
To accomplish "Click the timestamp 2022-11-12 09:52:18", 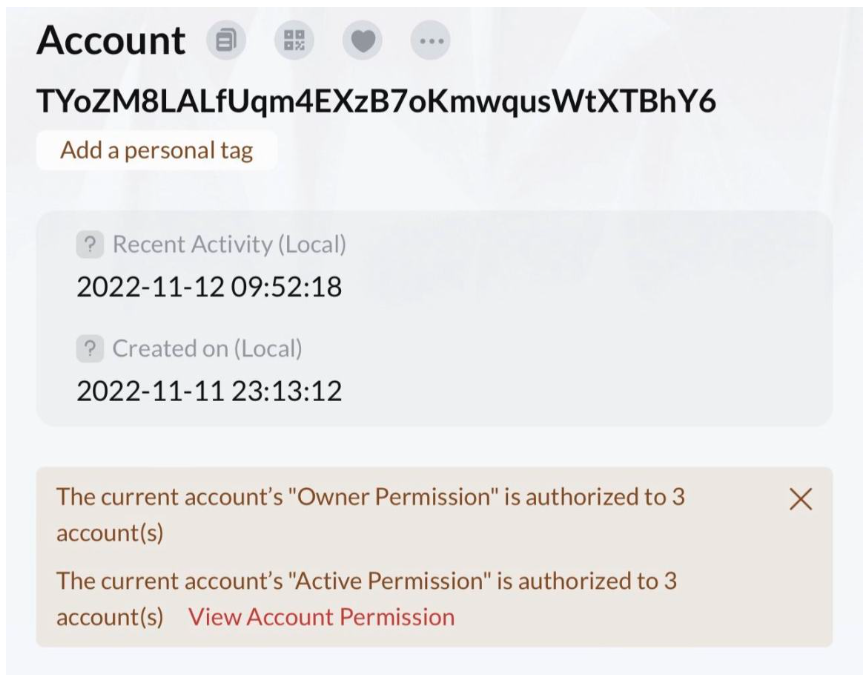I will [x=209, y=287].
